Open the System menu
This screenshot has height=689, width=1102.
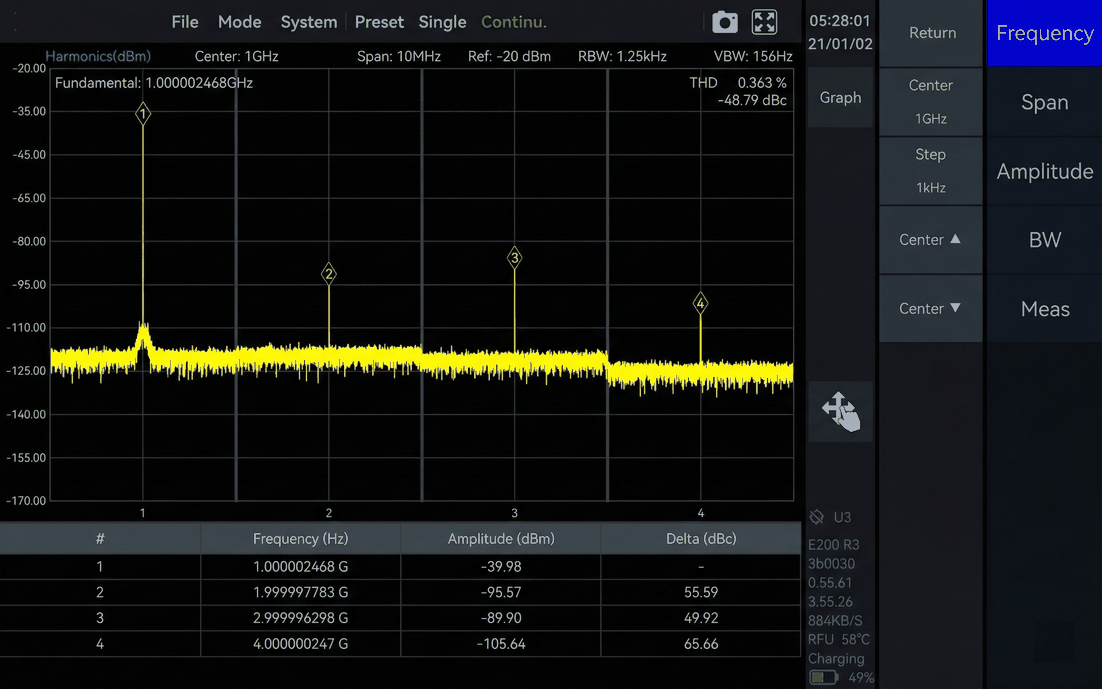click(x=309, y=22)
